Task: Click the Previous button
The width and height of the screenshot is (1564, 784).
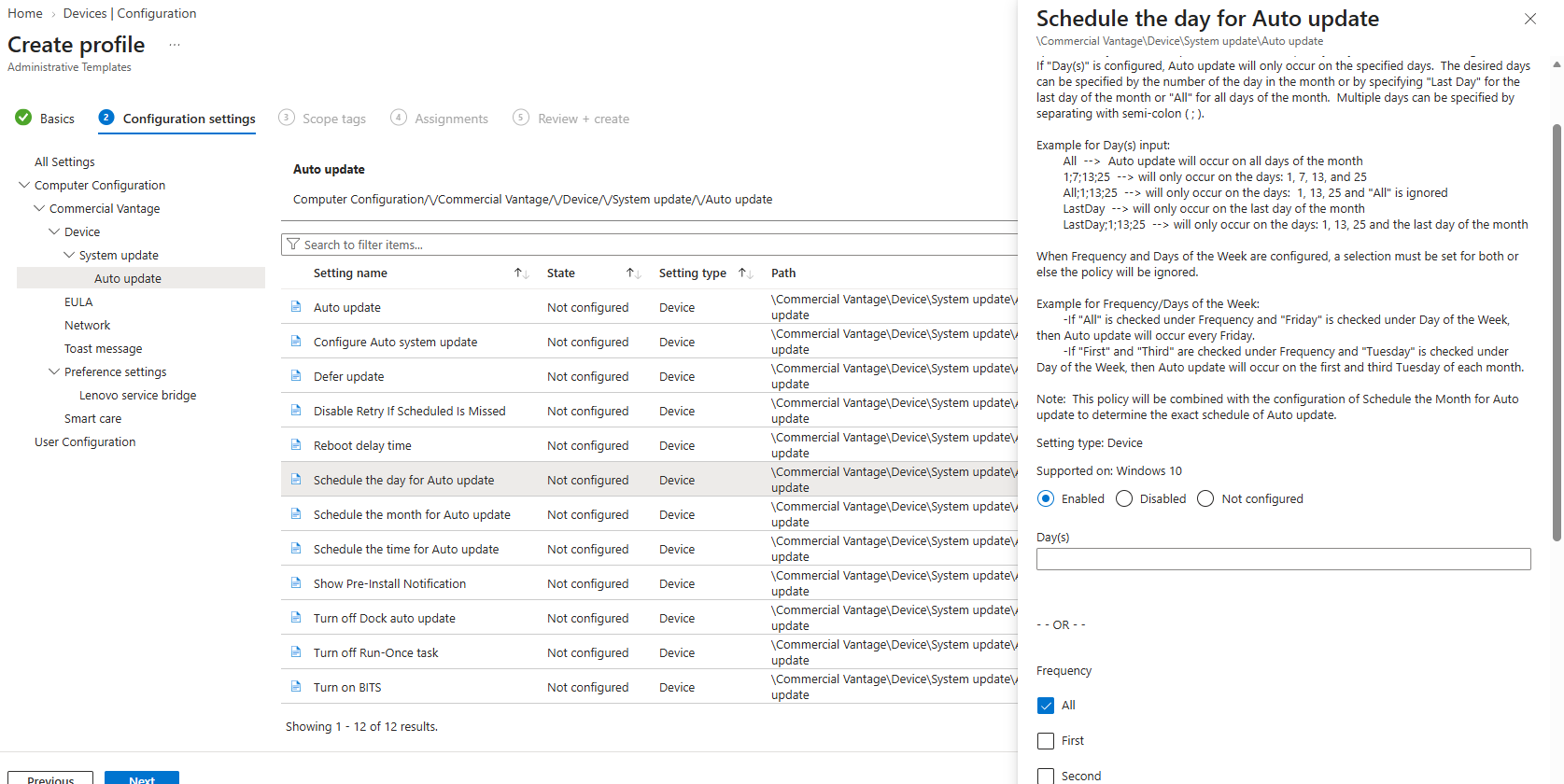Action: pos(50,778)
